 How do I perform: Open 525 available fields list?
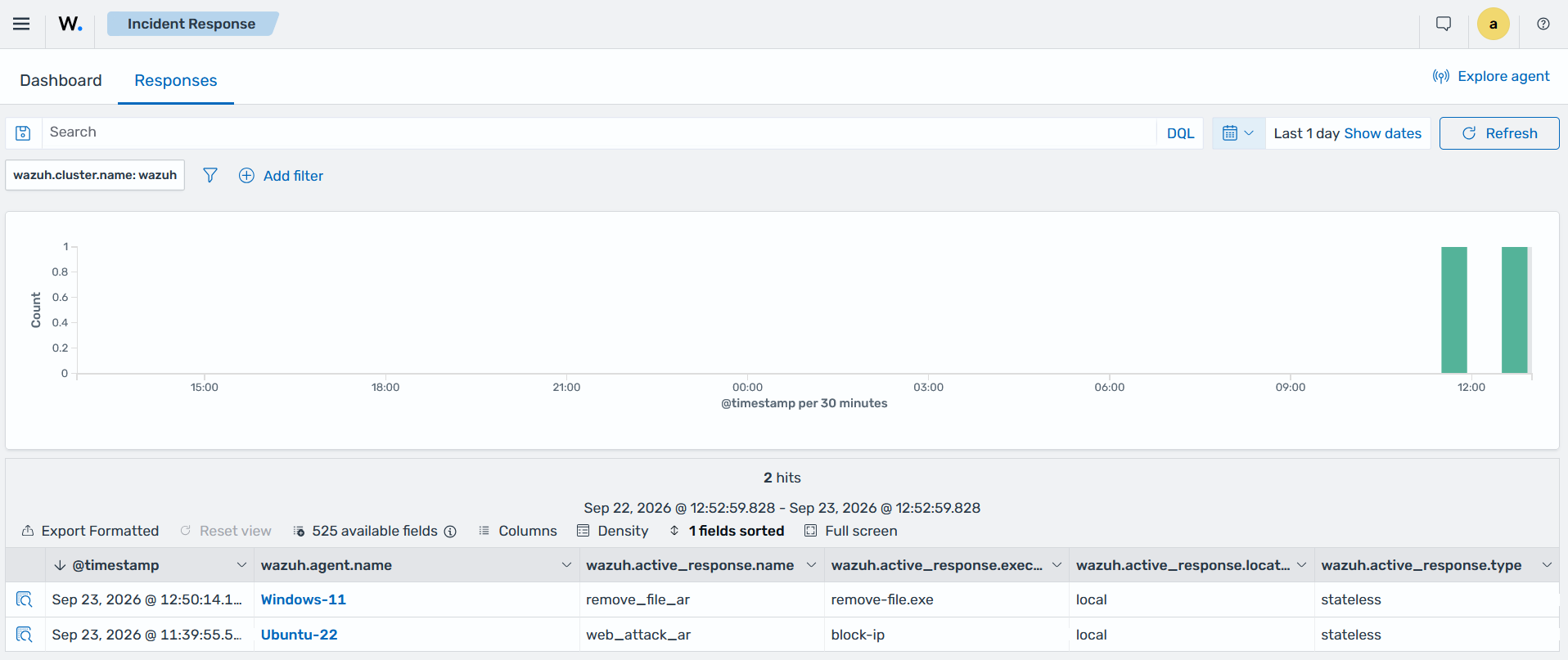[366, 531]
